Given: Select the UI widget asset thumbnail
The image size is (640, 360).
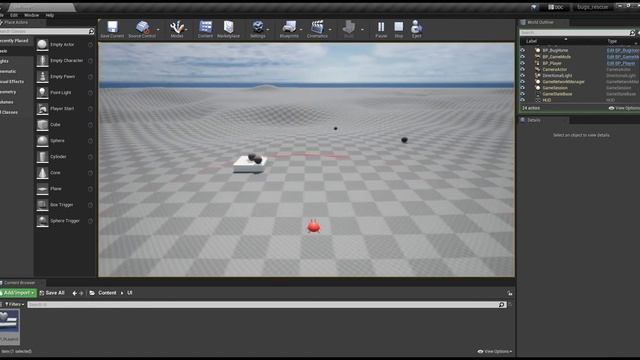Looking at the screenshot, I should pyautogui.click(x=9, y=327).
